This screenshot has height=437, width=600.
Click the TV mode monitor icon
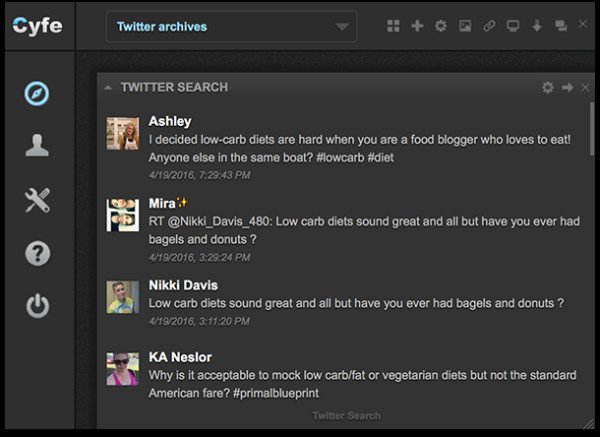click(x=513, y=26)
